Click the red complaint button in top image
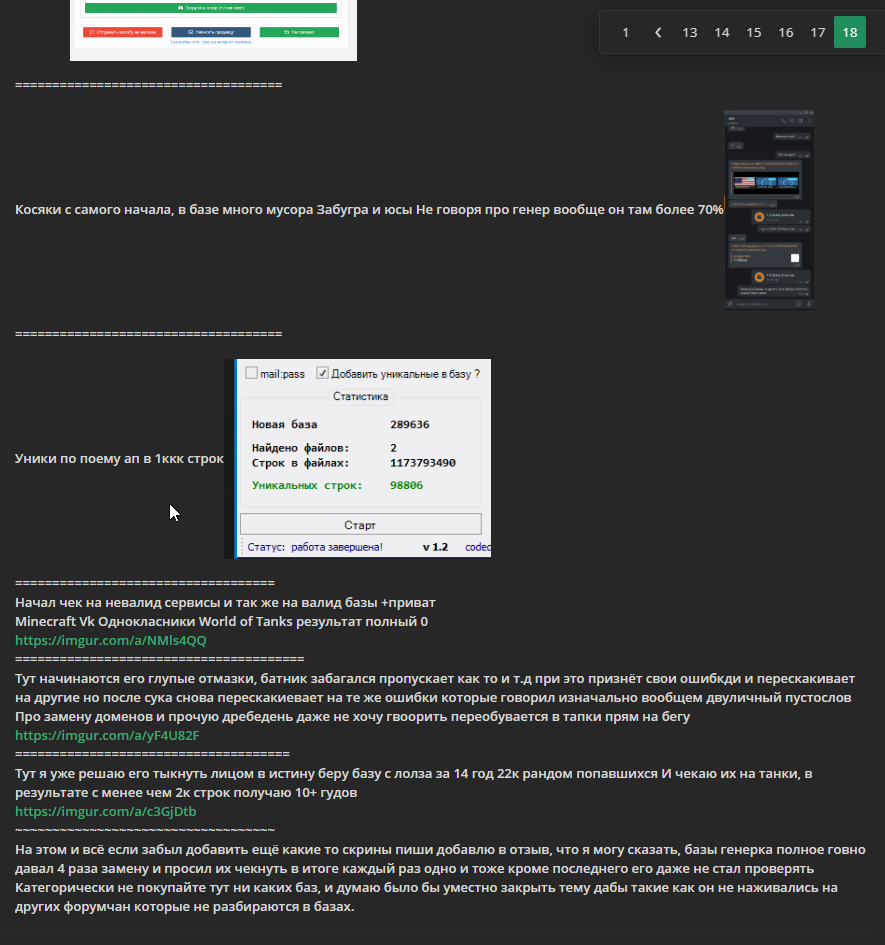 click(122, 32)
